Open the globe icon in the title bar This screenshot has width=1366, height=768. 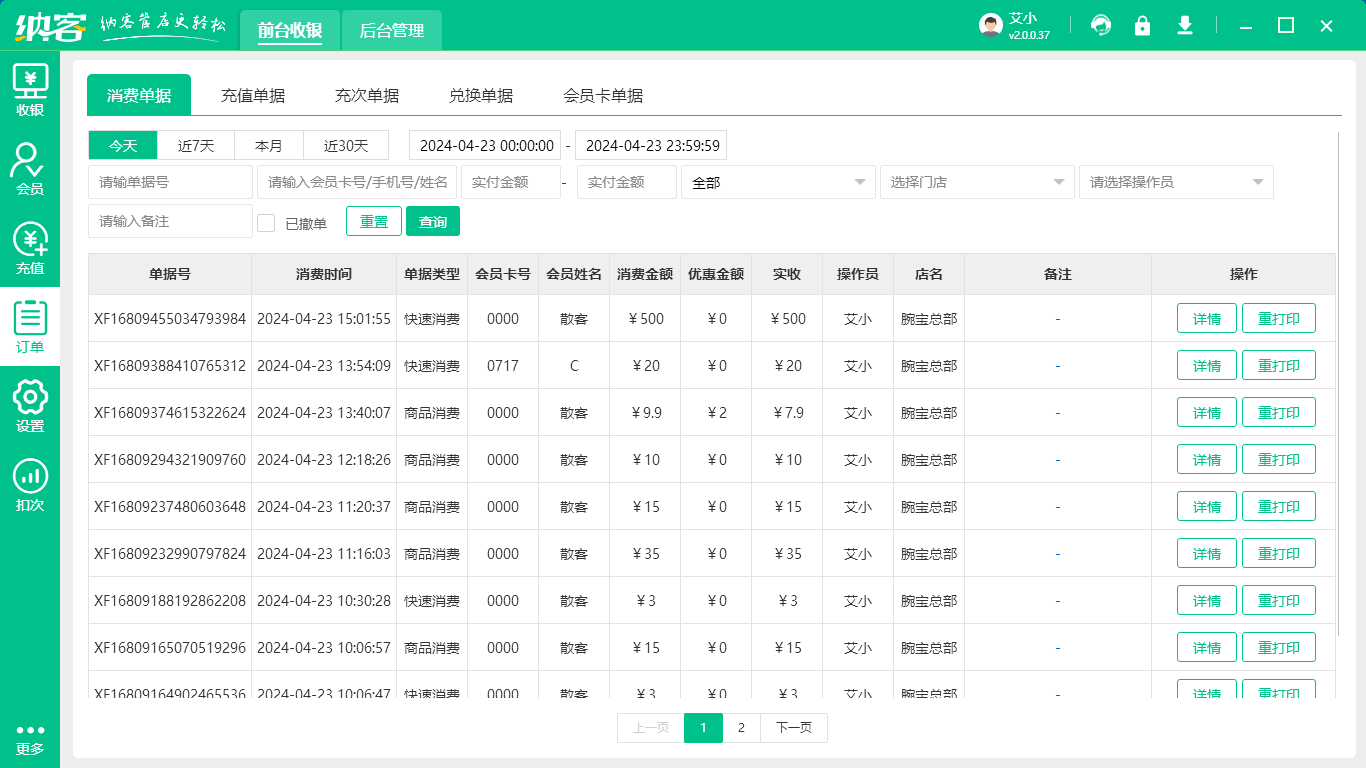coord(1101,25)
